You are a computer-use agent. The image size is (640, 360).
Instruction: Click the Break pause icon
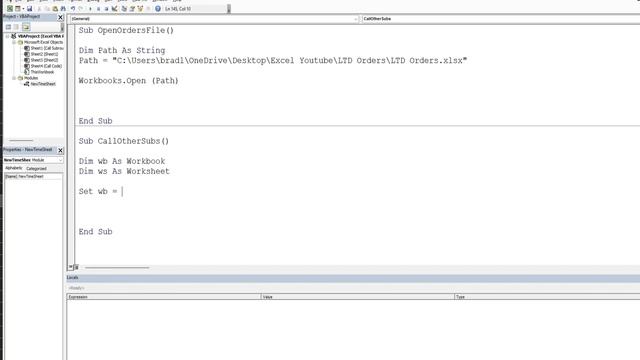point(98,9)
